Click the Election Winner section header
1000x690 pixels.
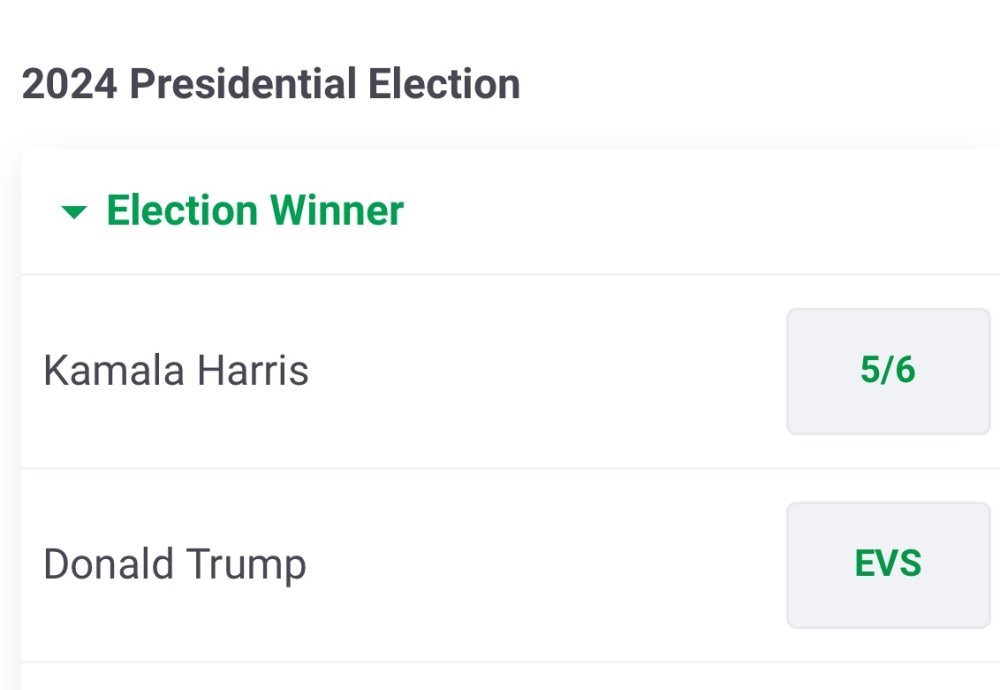[x=255, y=211]
